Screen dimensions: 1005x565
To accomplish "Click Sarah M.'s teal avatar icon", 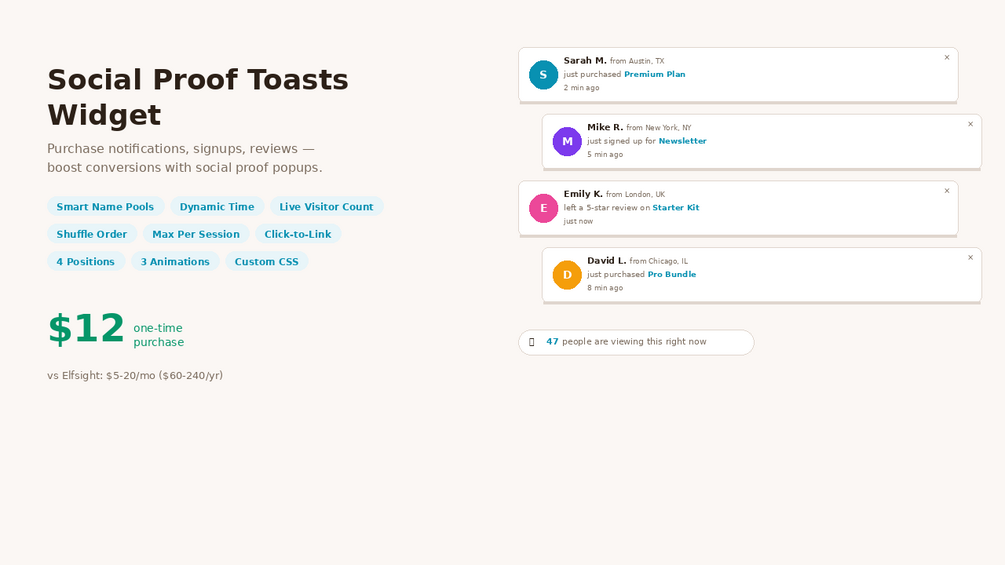I will pos(543,75).
